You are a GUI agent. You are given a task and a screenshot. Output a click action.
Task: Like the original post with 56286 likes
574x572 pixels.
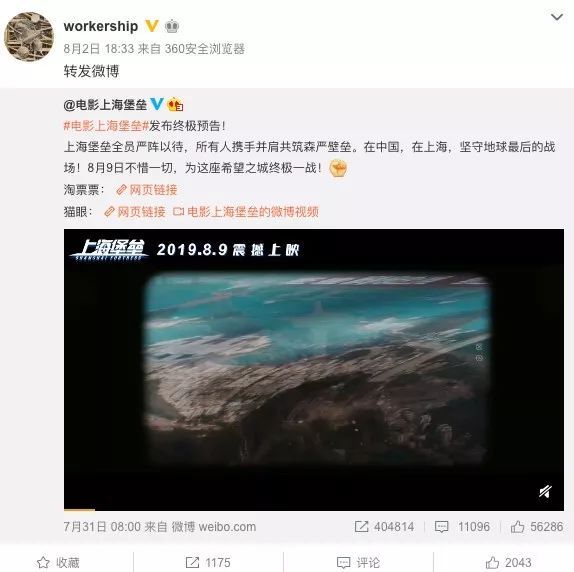pyautogui.click(x=537, y=527)
